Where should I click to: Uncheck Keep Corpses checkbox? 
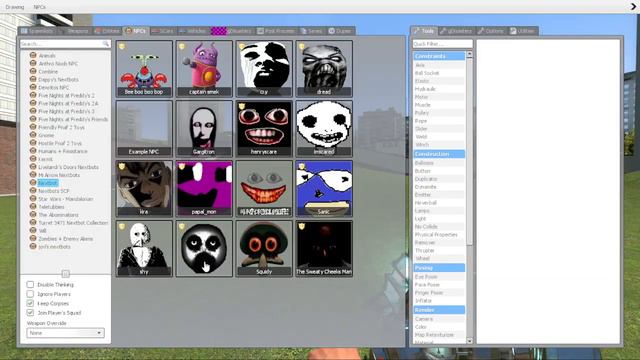point(30,303)
